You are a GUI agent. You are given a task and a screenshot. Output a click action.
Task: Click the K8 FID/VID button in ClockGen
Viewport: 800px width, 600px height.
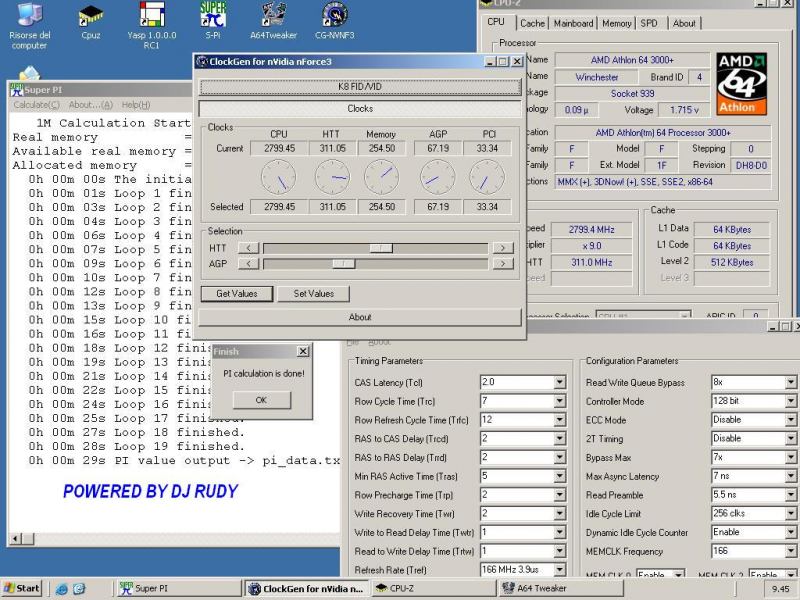click(x=360, y=87)
